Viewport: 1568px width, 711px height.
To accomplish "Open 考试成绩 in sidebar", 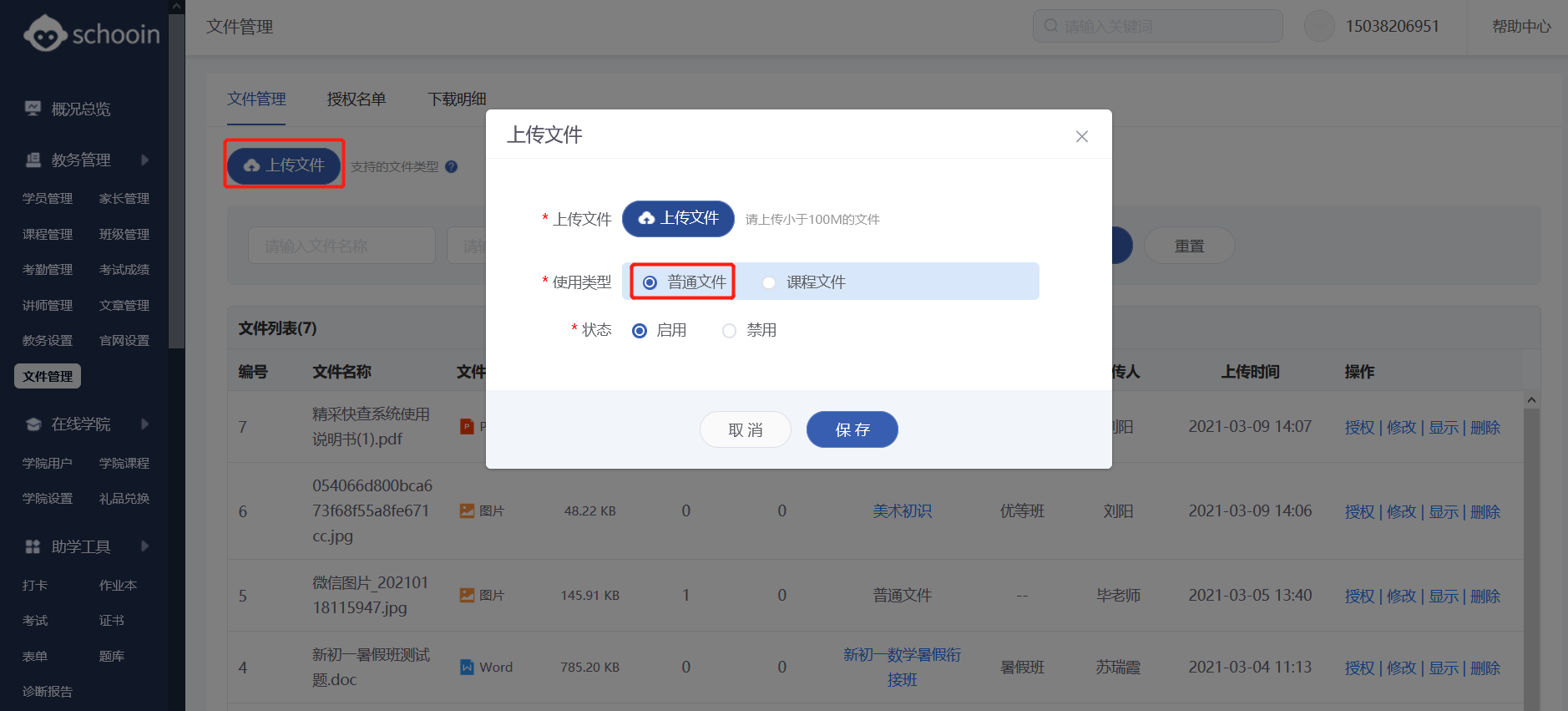I will (124, 270).
